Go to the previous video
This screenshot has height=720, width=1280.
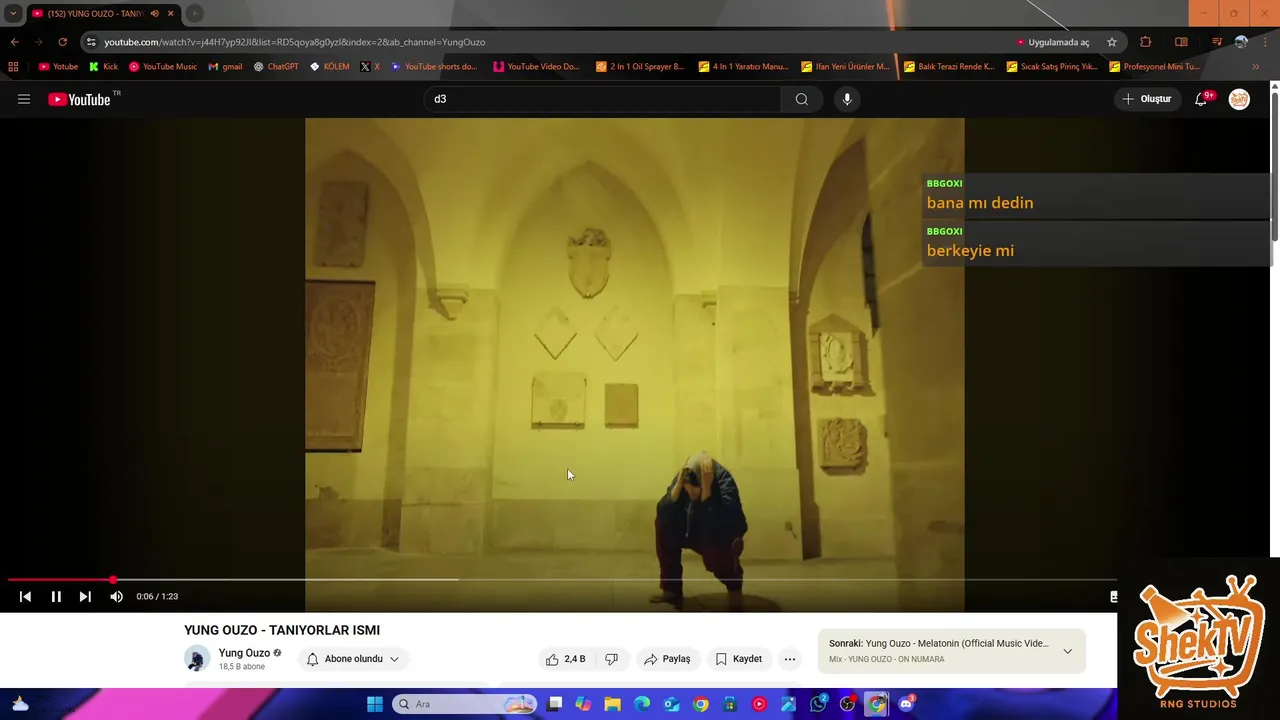click(x=25, y=596)
